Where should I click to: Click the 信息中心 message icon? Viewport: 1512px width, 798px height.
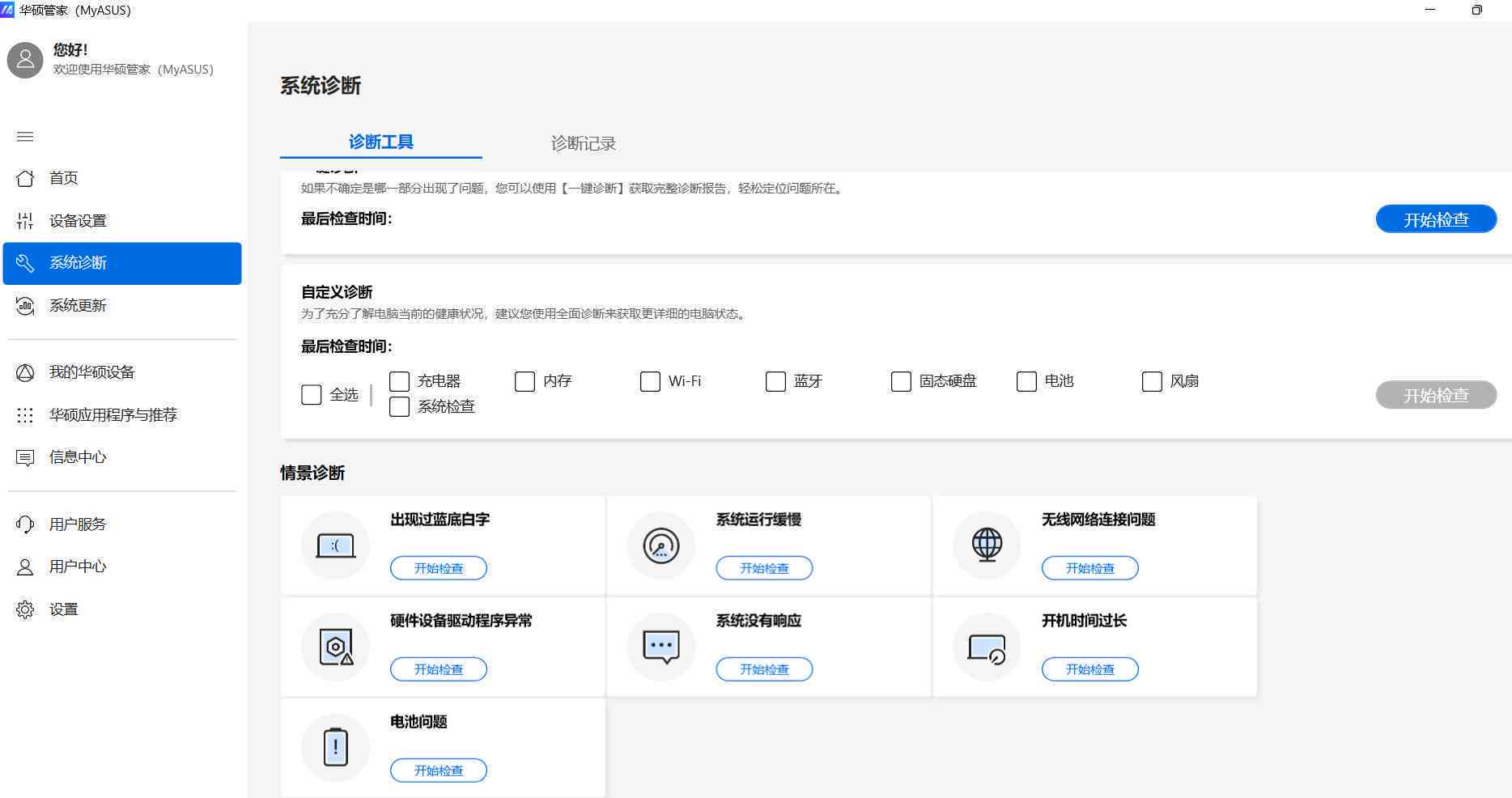[x=25, y=457]
